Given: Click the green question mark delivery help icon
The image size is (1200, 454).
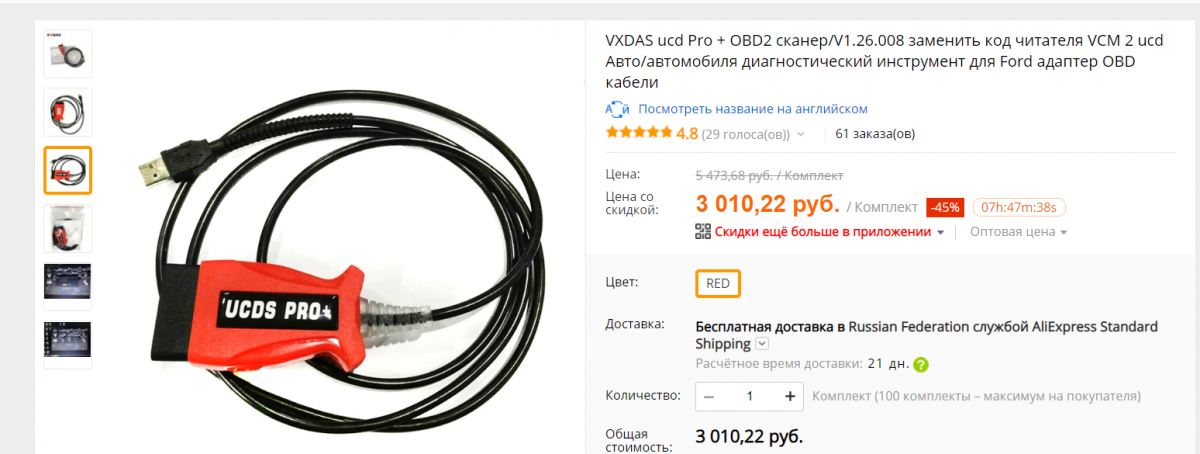Looking at the screenshot, I should (921, 365).
